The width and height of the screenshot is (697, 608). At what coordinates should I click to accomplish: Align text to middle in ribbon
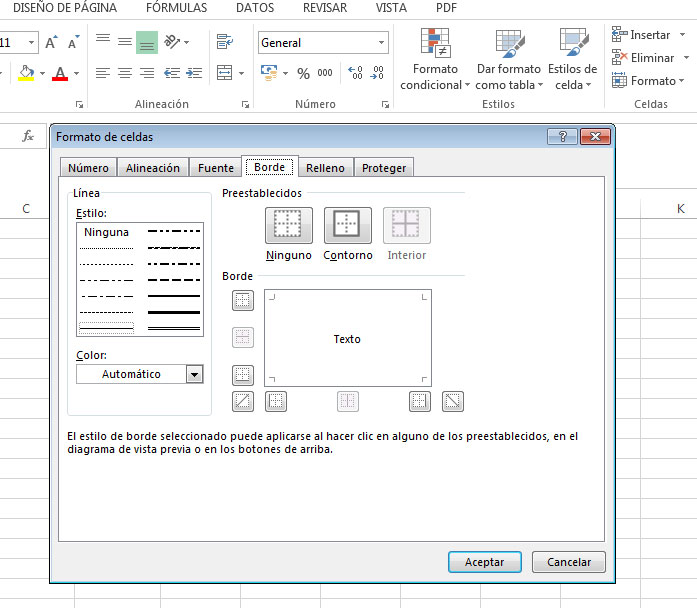125,42
